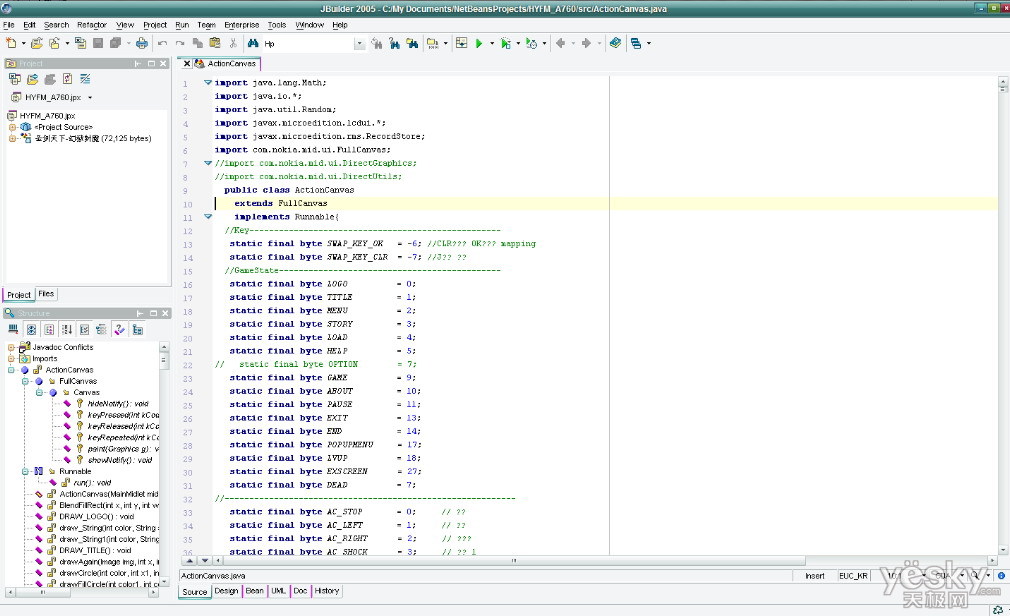Screen dimensions: 1010x616
Task: Click the Replace binoculars icon
Action: click(x=394, y=43)
